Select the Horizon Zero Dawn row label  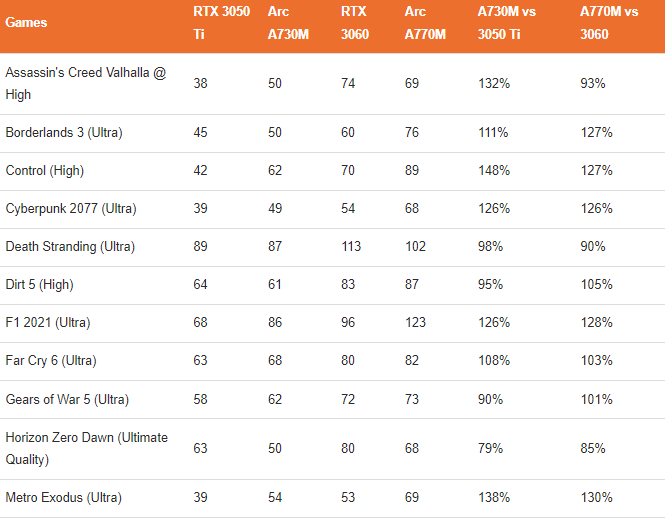[x=86, y=449]
